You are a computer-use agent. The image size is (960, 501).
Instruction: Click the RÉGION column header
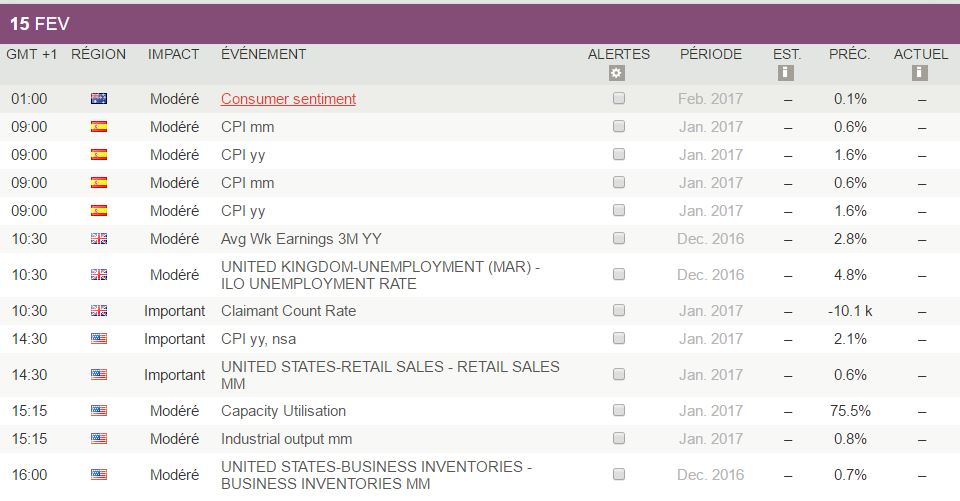(99, 54)
